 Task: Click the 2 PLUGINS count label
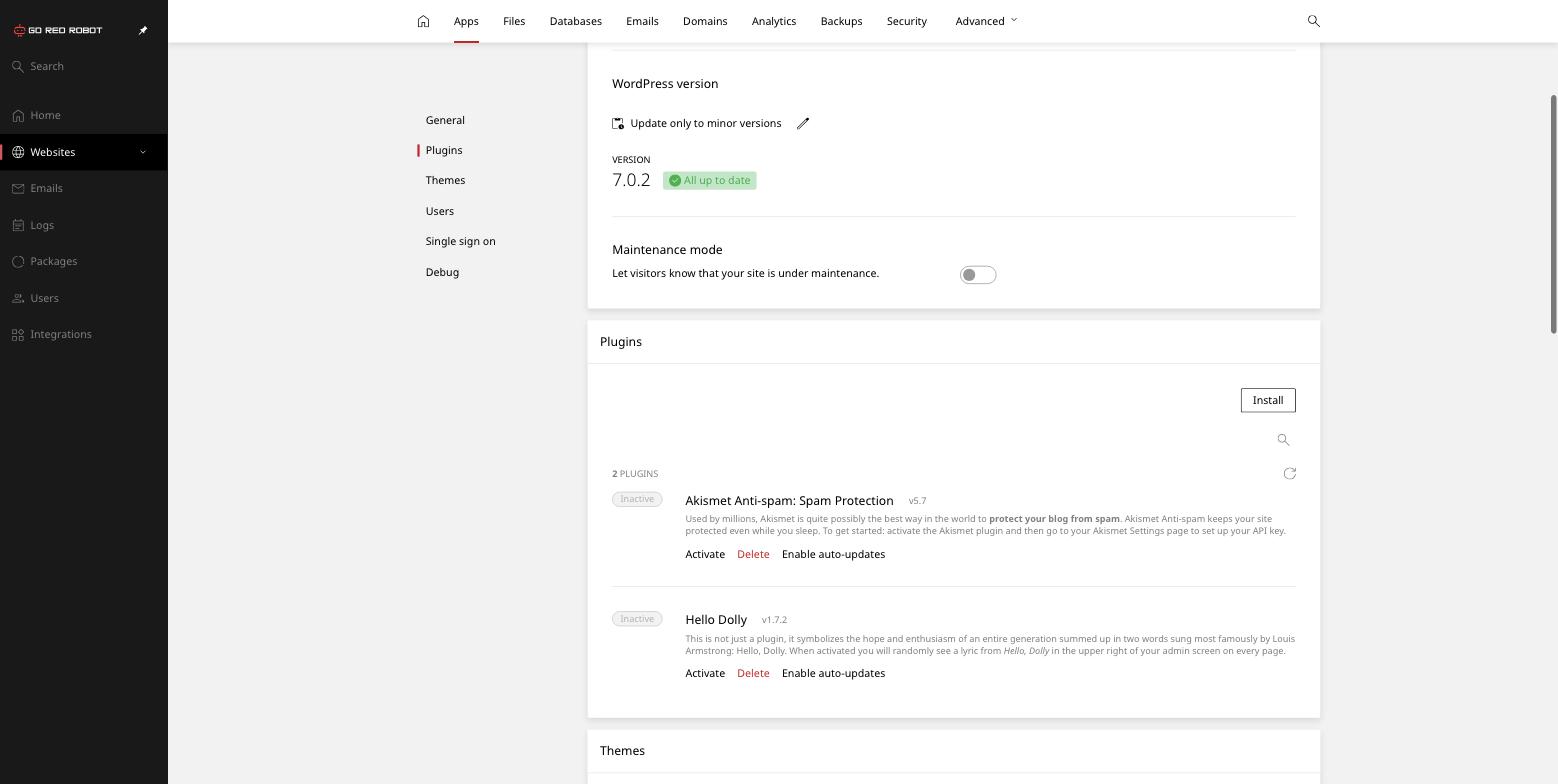tap(635, 474)
